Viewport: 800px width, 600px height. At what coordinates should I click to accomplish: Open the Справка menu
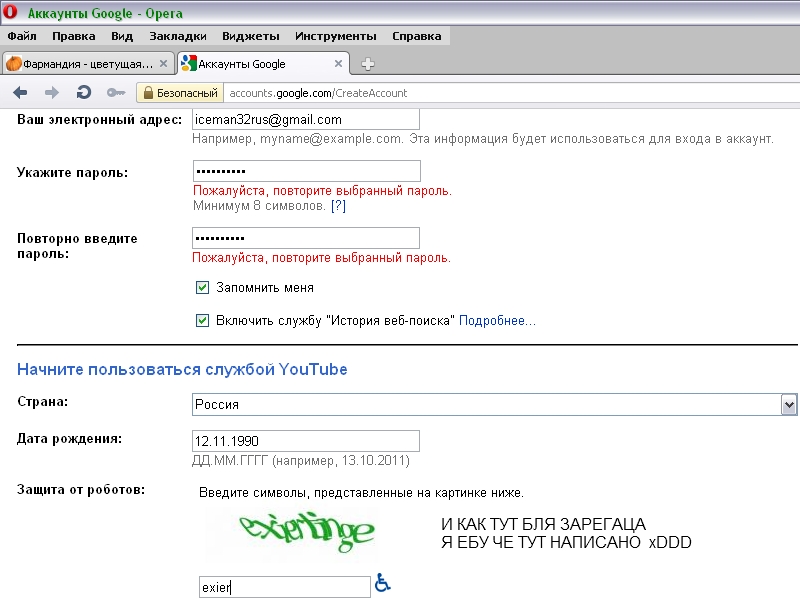pos(416,36)
